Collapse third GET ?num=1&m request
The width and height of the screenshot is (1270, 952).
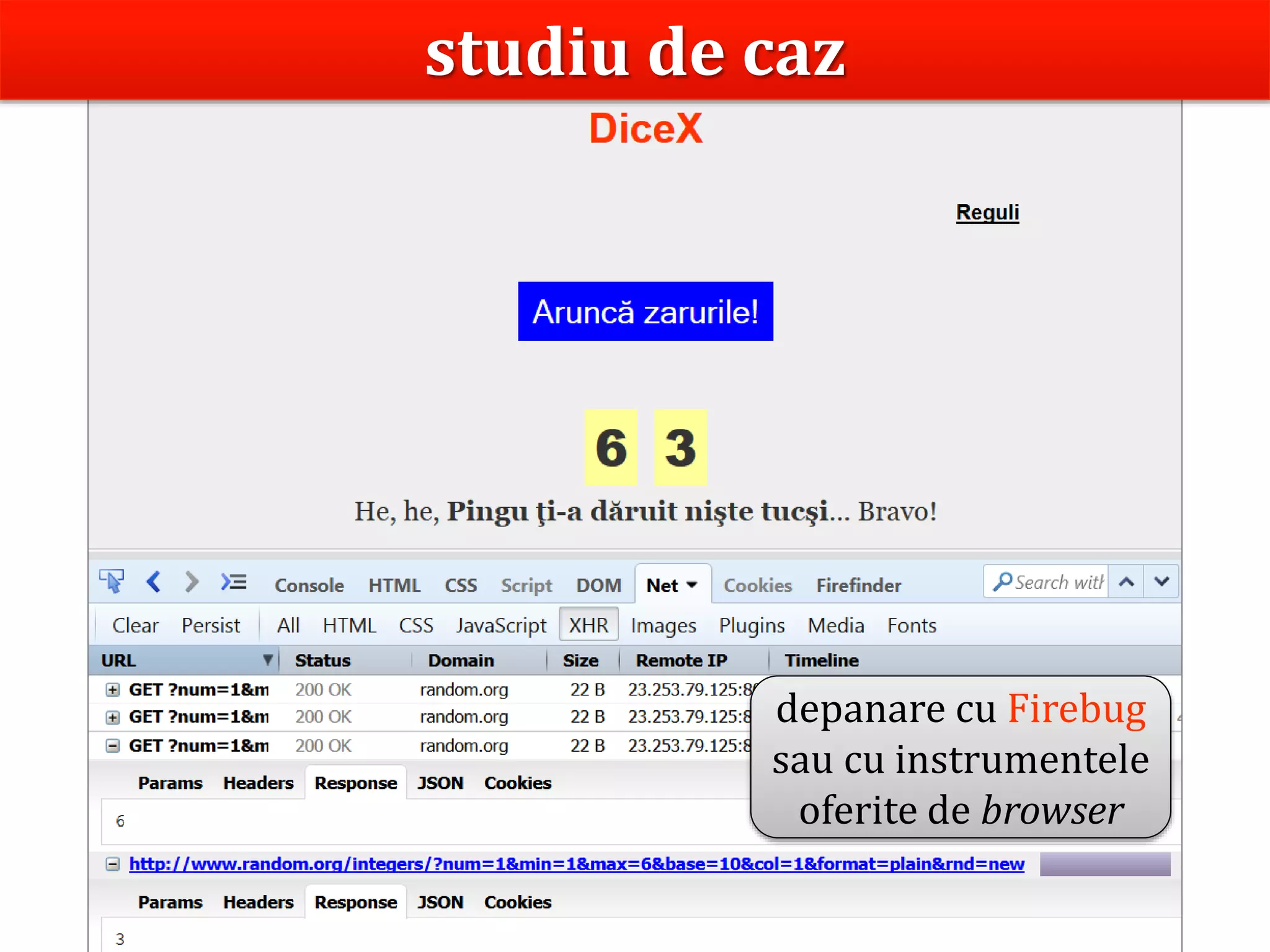click(x=112, y=746)
